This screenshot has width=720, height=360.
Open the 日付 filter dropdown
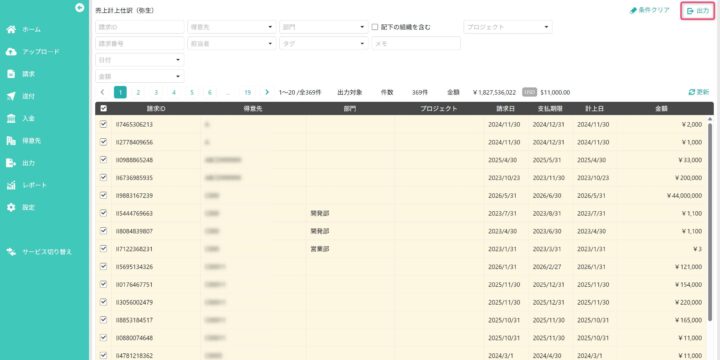click(140, 60)
